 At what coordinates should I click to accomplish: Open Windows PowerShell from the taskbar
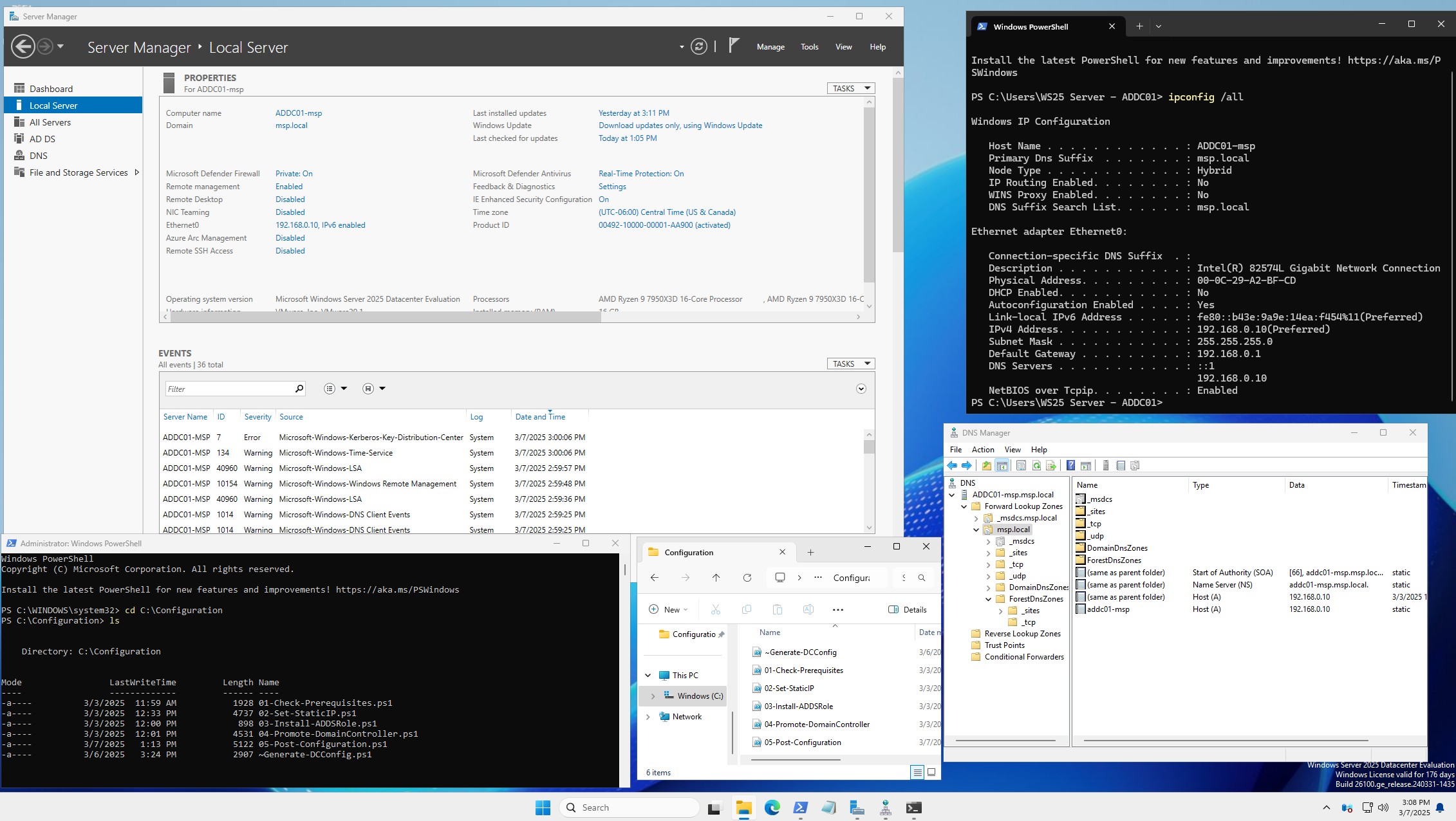[799, 807]
